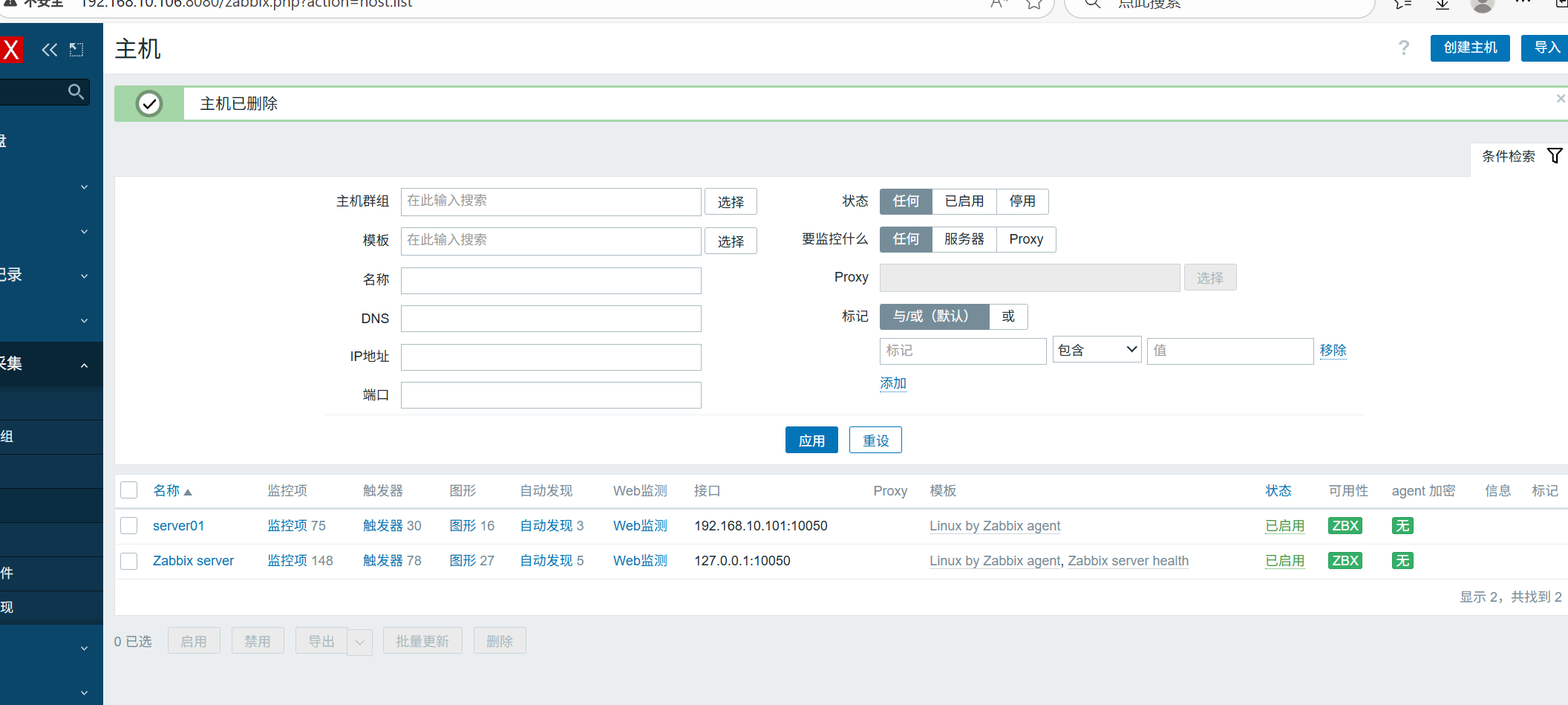Image resolution: width=1568 pixels, height=705 pixels.
Task: Open the 包含 tag operator dropdown
Action: pos(1097,350)
